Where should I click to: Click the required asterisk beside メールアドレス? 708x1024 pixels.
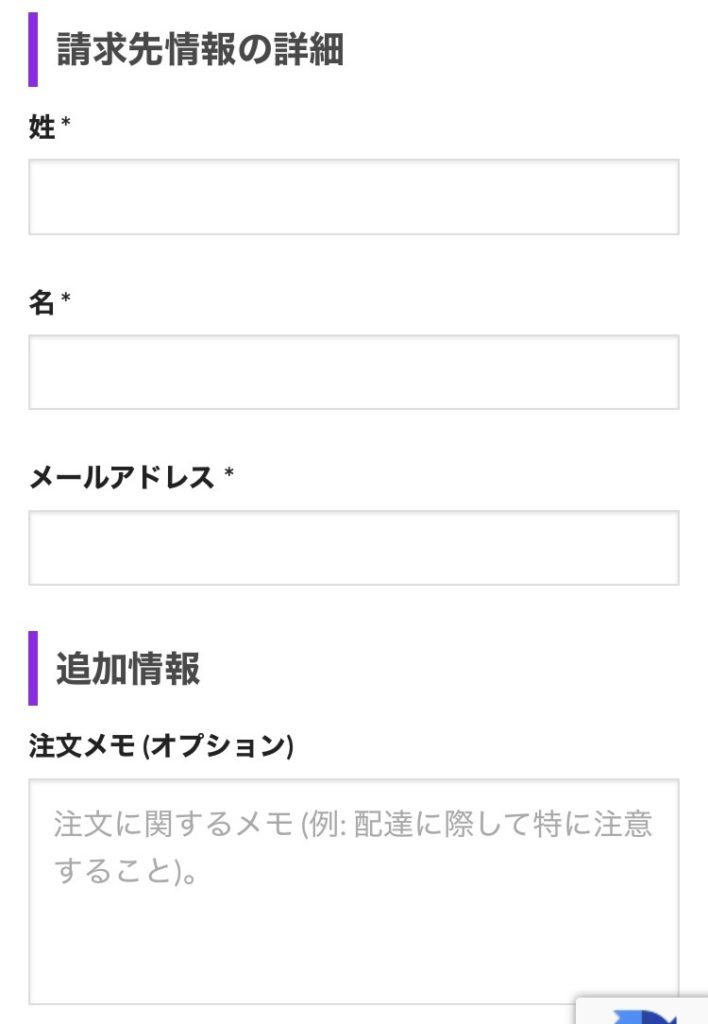point(229,476)
